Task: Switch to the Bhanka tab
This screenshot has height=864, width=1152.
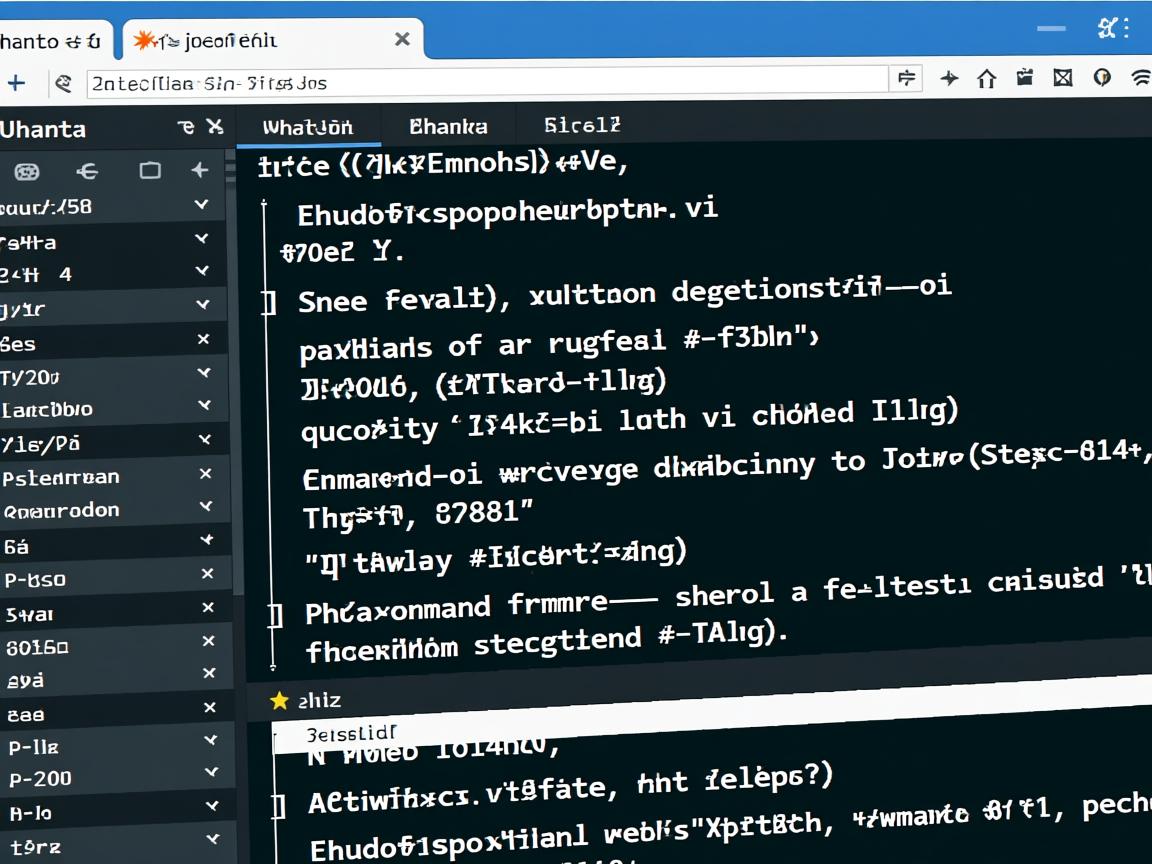Action: pos(447,126)
